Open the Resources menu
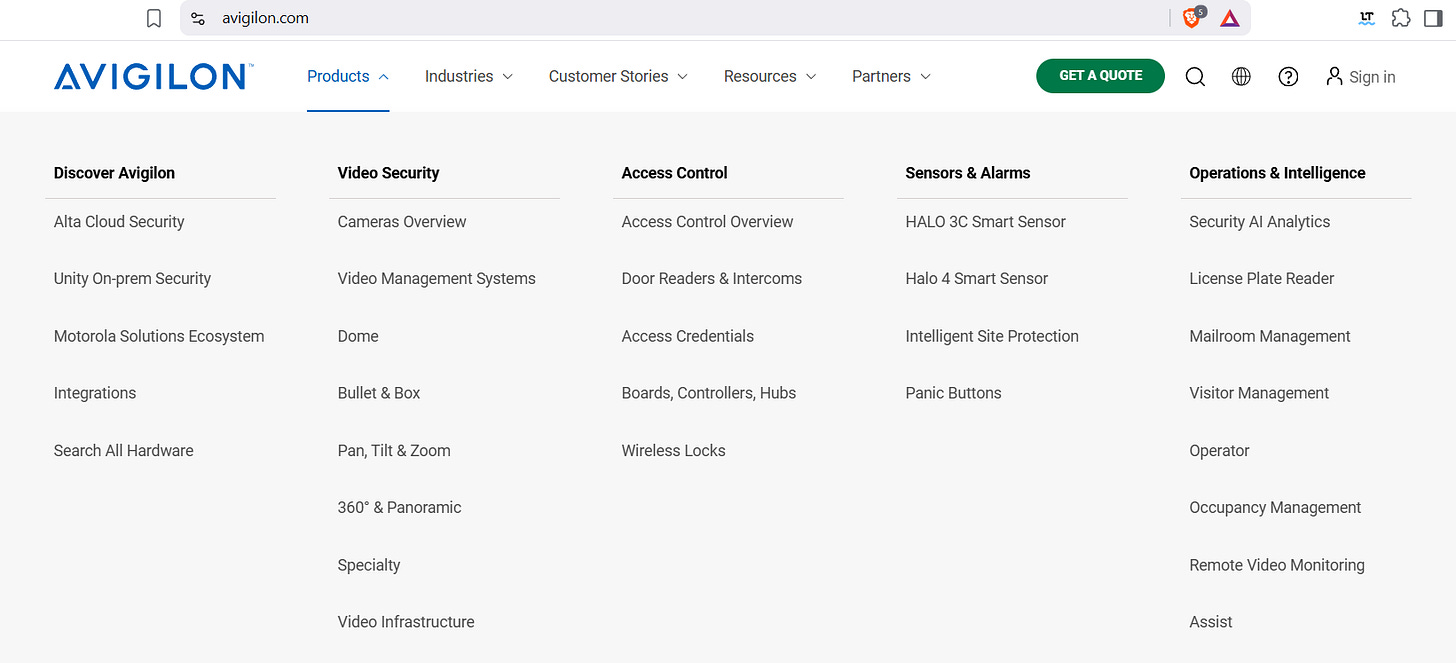The height and width of the screenshot is (663, 1456). coord(770,76)
